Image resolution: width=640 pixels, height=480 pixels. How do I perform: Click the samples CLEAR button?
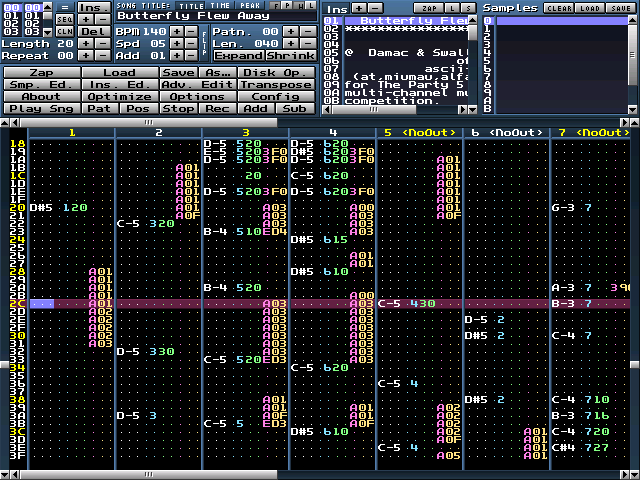[x=558, y=7]
